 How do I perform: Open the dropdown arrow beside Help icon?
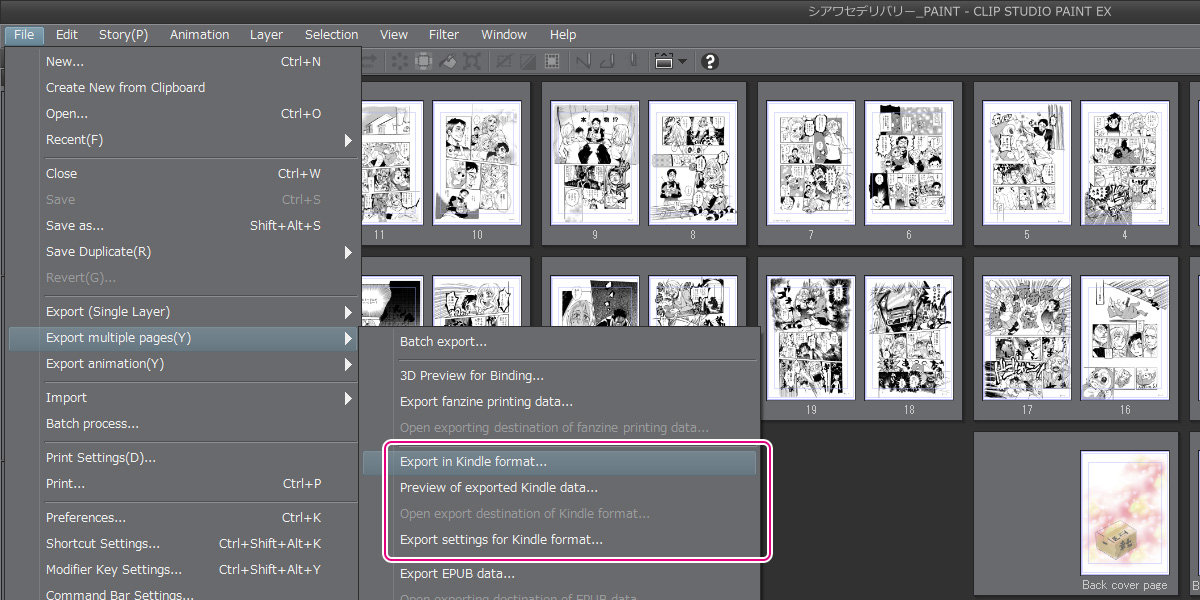tap(682, 61)
